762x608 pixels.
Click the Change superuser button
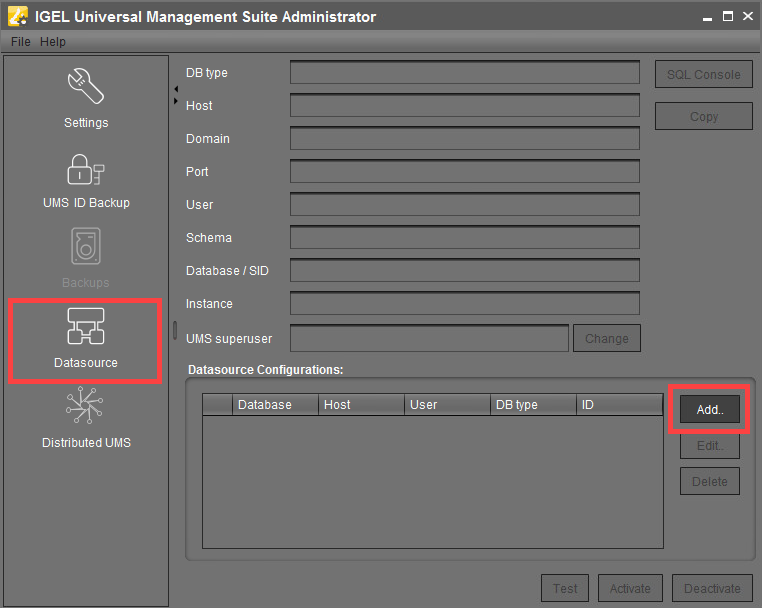[606, 338]
